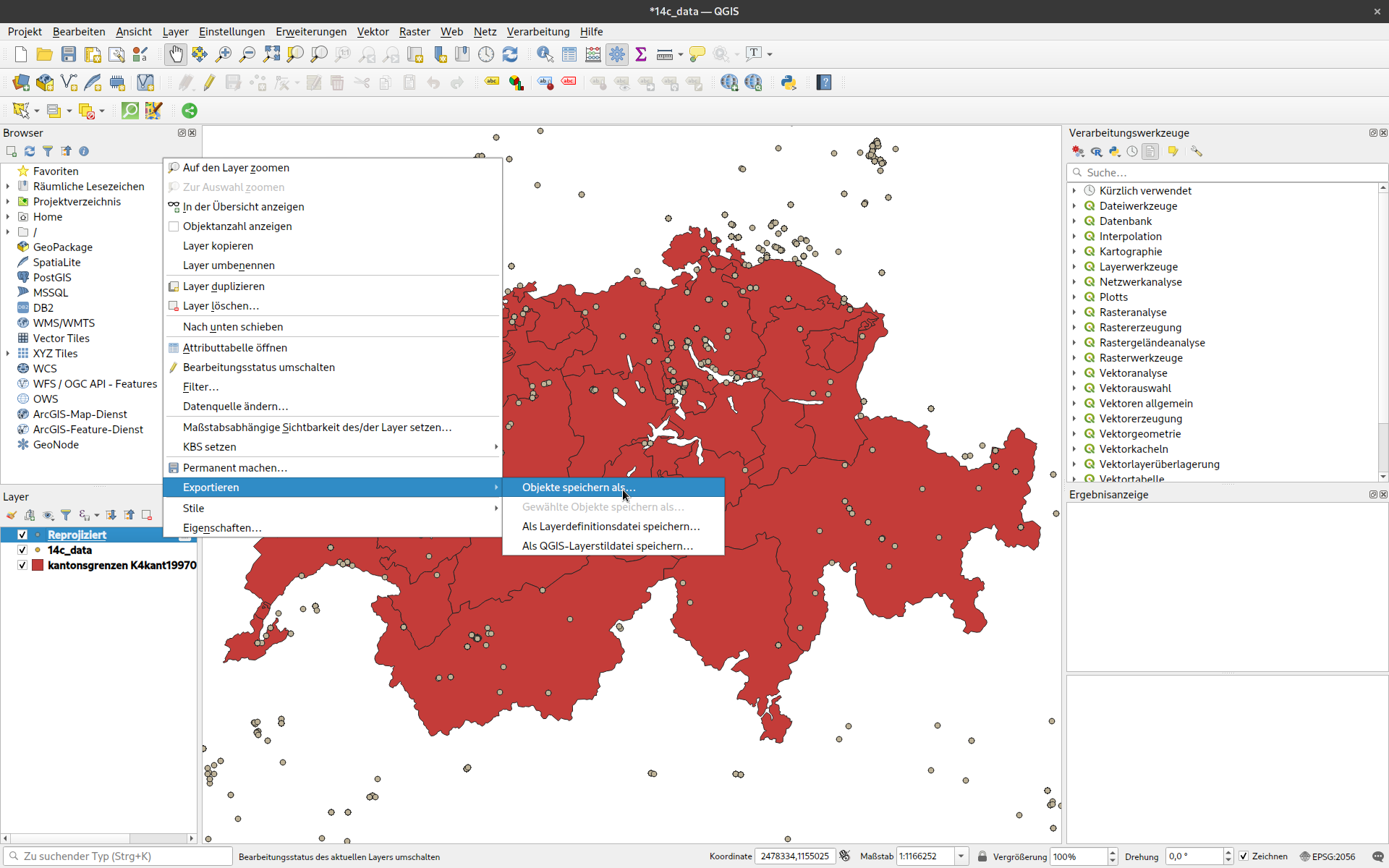Uncheck visibility of Reprojiziert layer
The height and width of the screenshot is (868, 1389).
point(22,535)
